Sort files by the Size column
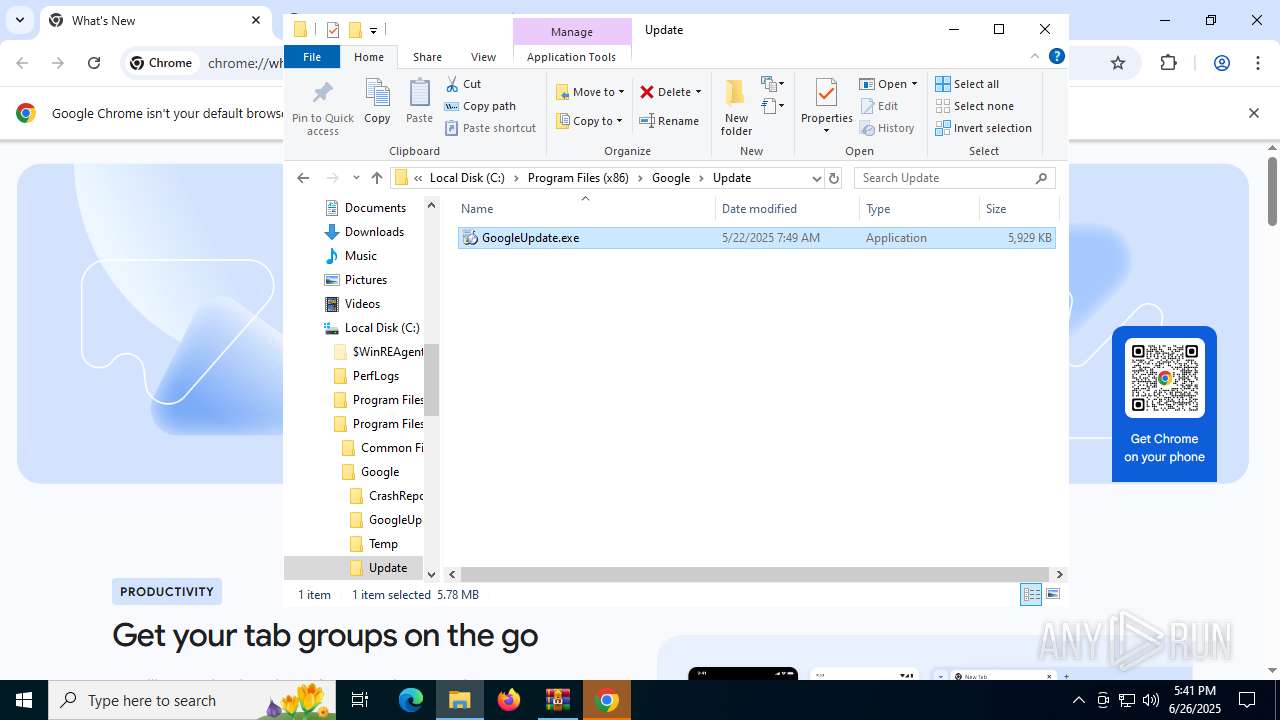The image size is (1280, 720). pyautogui.click(x=1018, y=209)
